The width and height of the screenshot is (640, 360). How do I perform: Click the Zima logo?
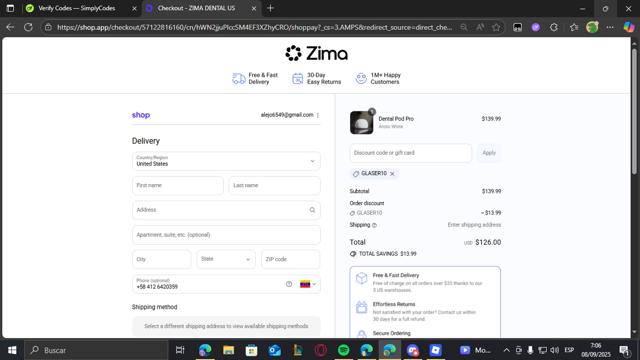316,53
